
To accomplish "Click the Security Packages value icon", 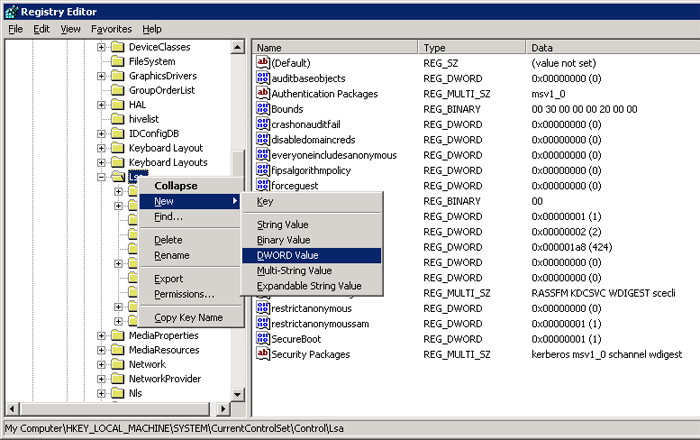I will coord(263,354).
